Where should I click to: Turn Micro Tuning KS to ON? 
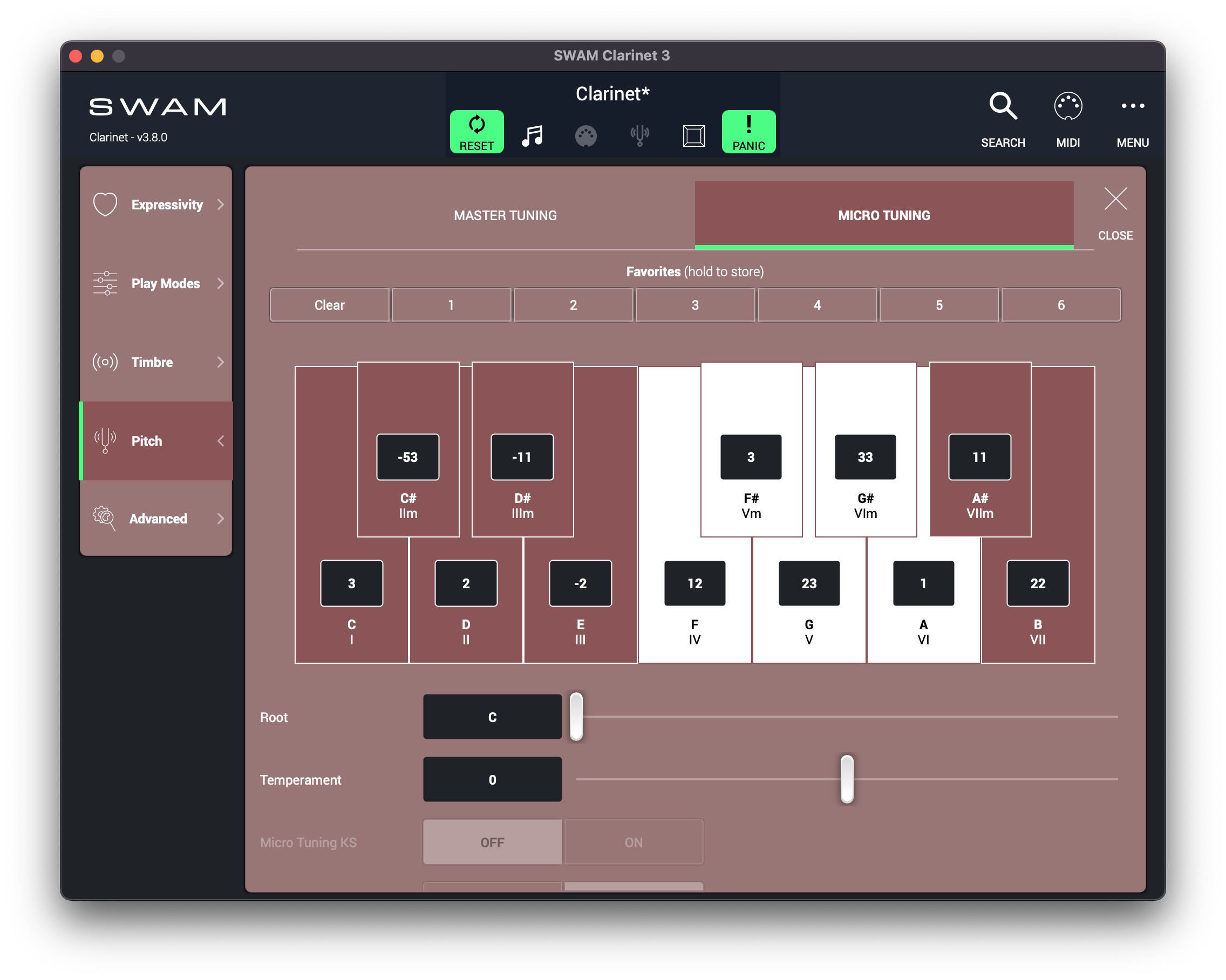pos(634,842)
